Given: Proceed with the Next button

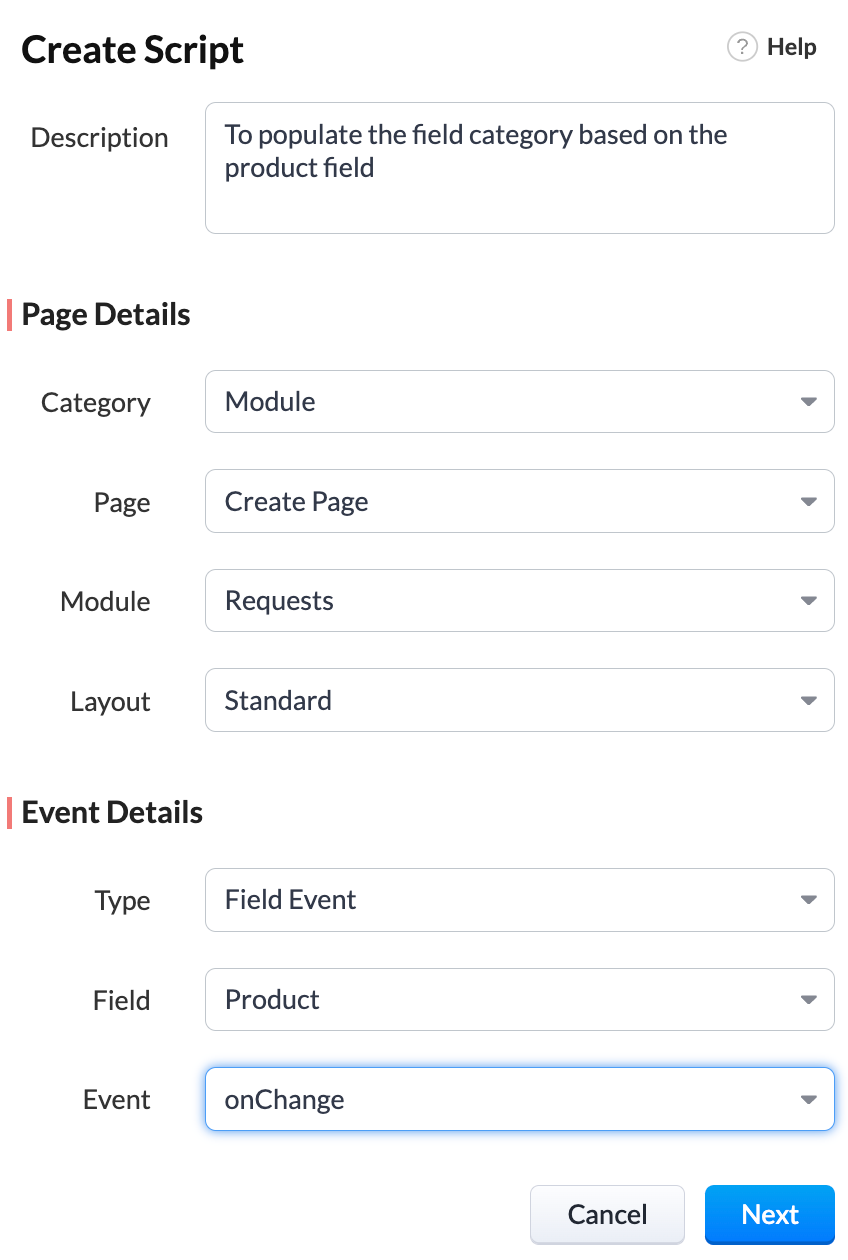Looking at the screenshot, I should pyautogui.click(x=770, y=1215).
